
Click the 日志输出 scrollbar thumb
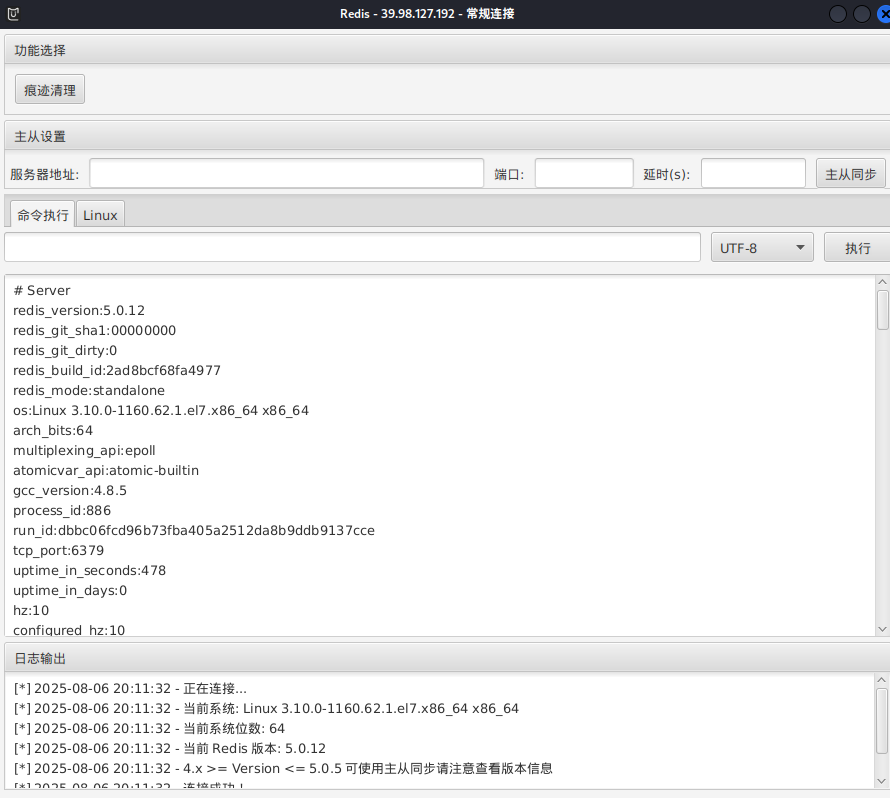coord(881,721)
